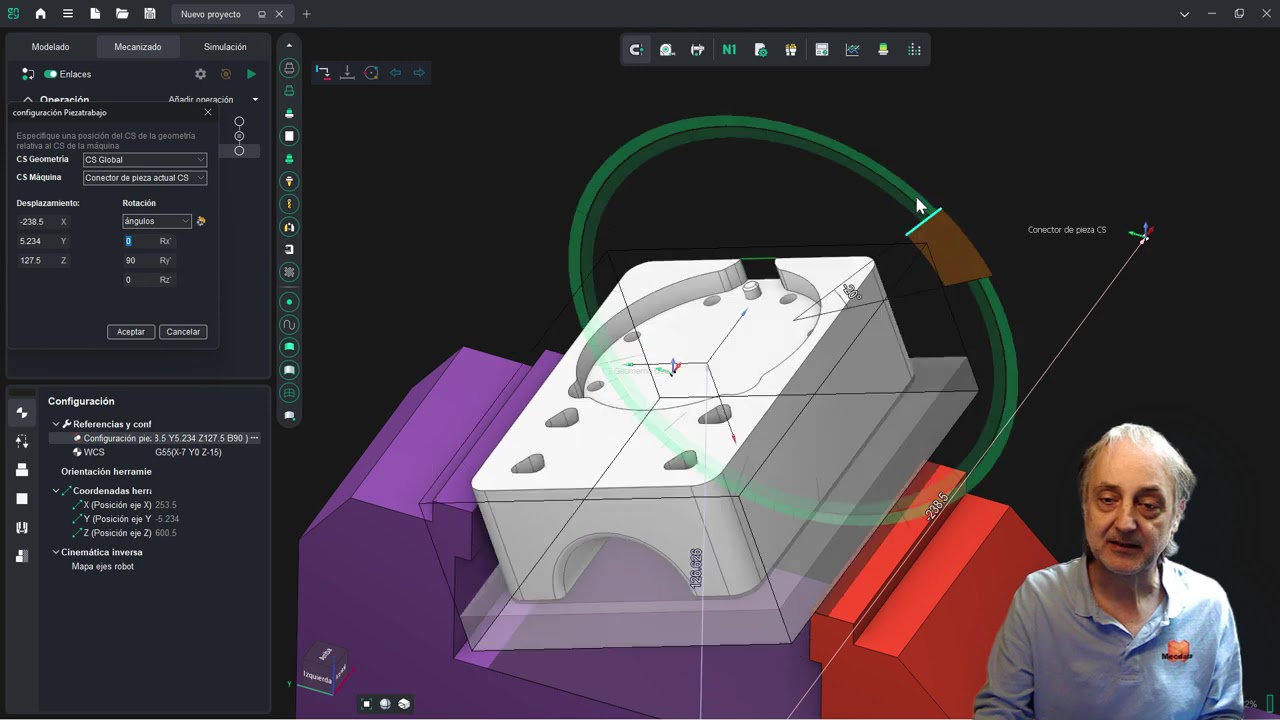1280x720 pixels.
Task: Select the caliper measurement icon
Action: [x=698, y=50]
